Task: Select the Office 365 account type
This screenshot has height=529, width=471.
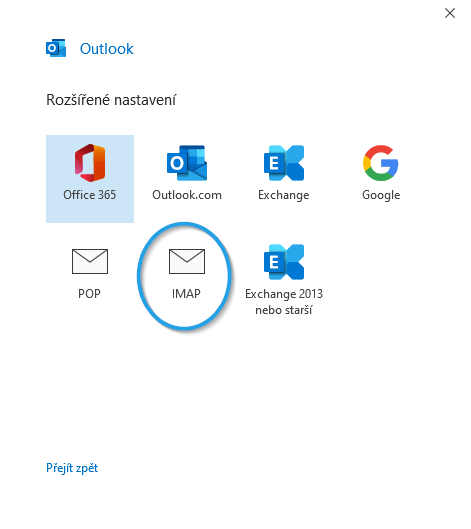Action: point(90,179)
